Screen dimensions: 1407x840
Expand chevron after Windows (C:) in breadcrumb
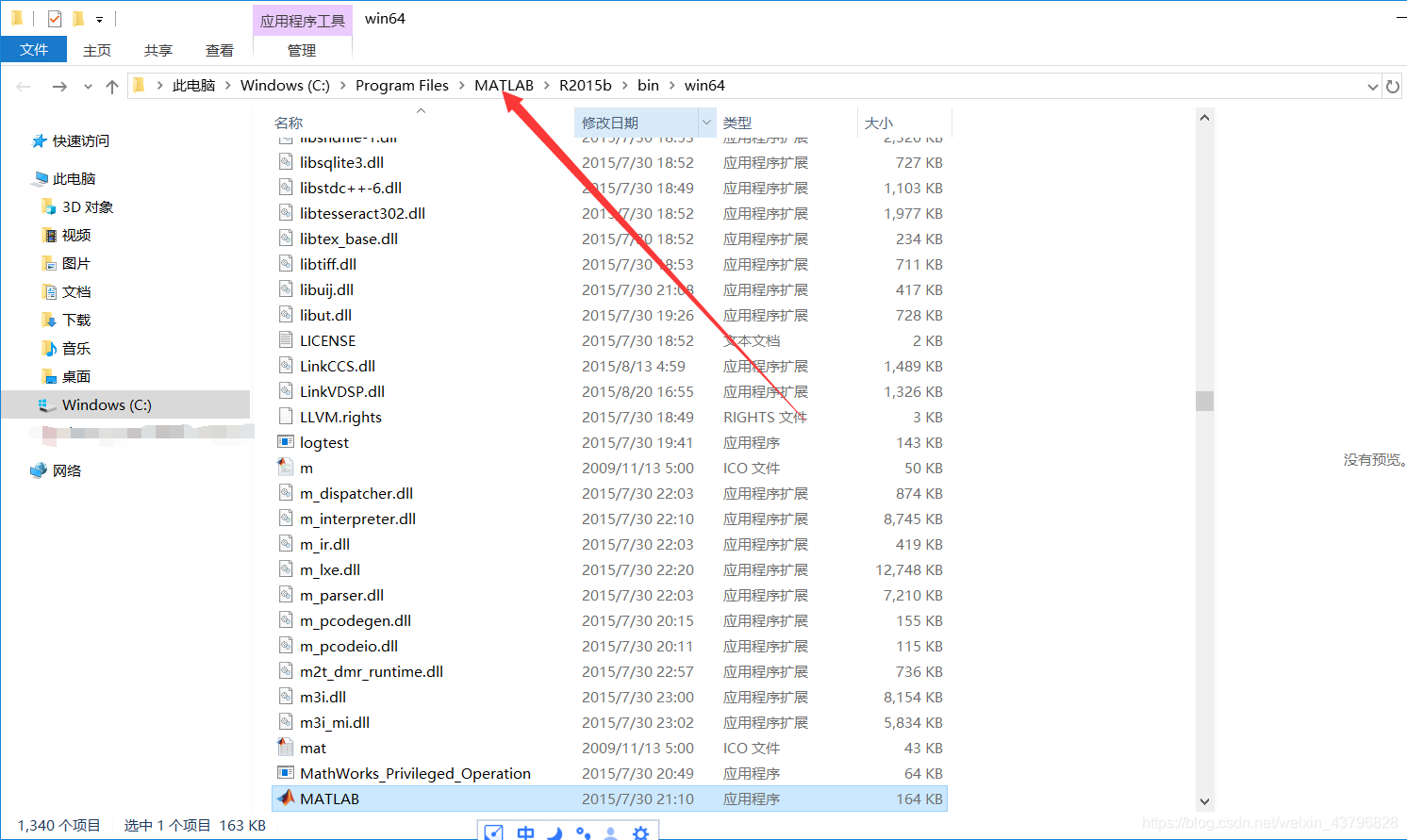point(343,86)
